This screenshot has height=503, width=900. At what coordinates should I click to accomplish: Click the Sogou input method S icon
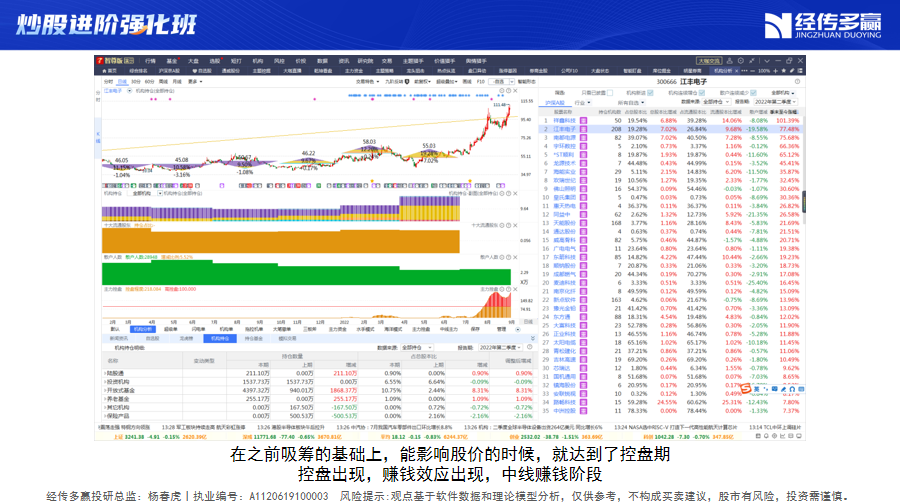coord(746,389)
